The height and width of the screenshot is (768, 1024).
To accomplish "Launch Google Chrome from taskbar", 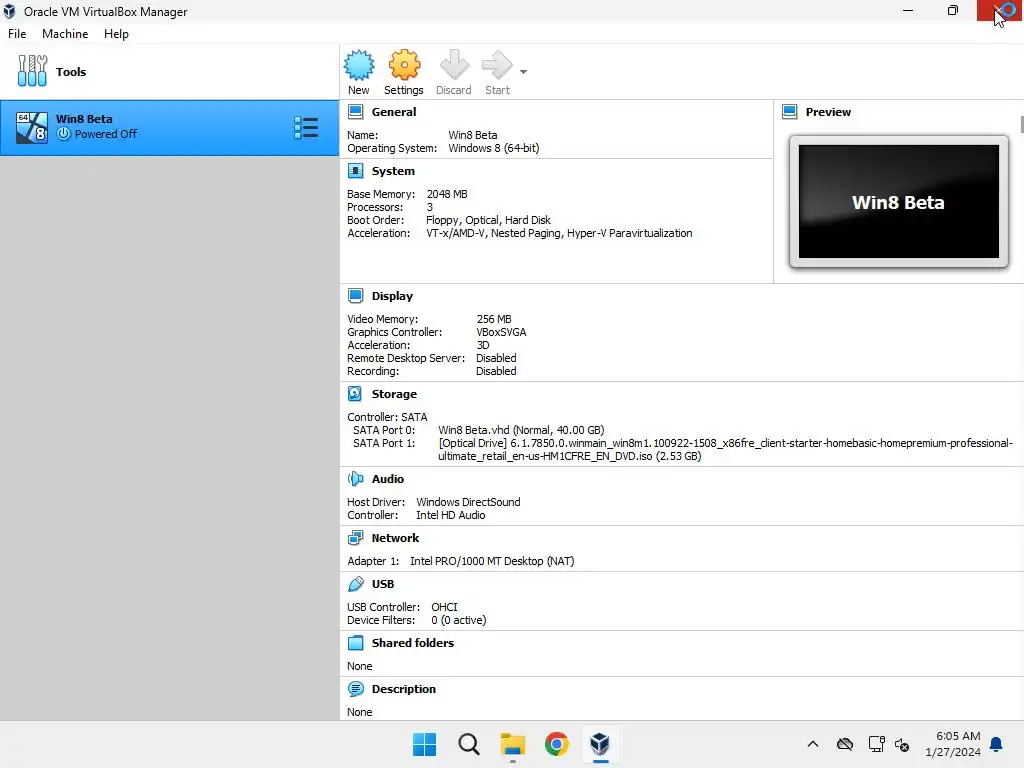I will [556, 744].
